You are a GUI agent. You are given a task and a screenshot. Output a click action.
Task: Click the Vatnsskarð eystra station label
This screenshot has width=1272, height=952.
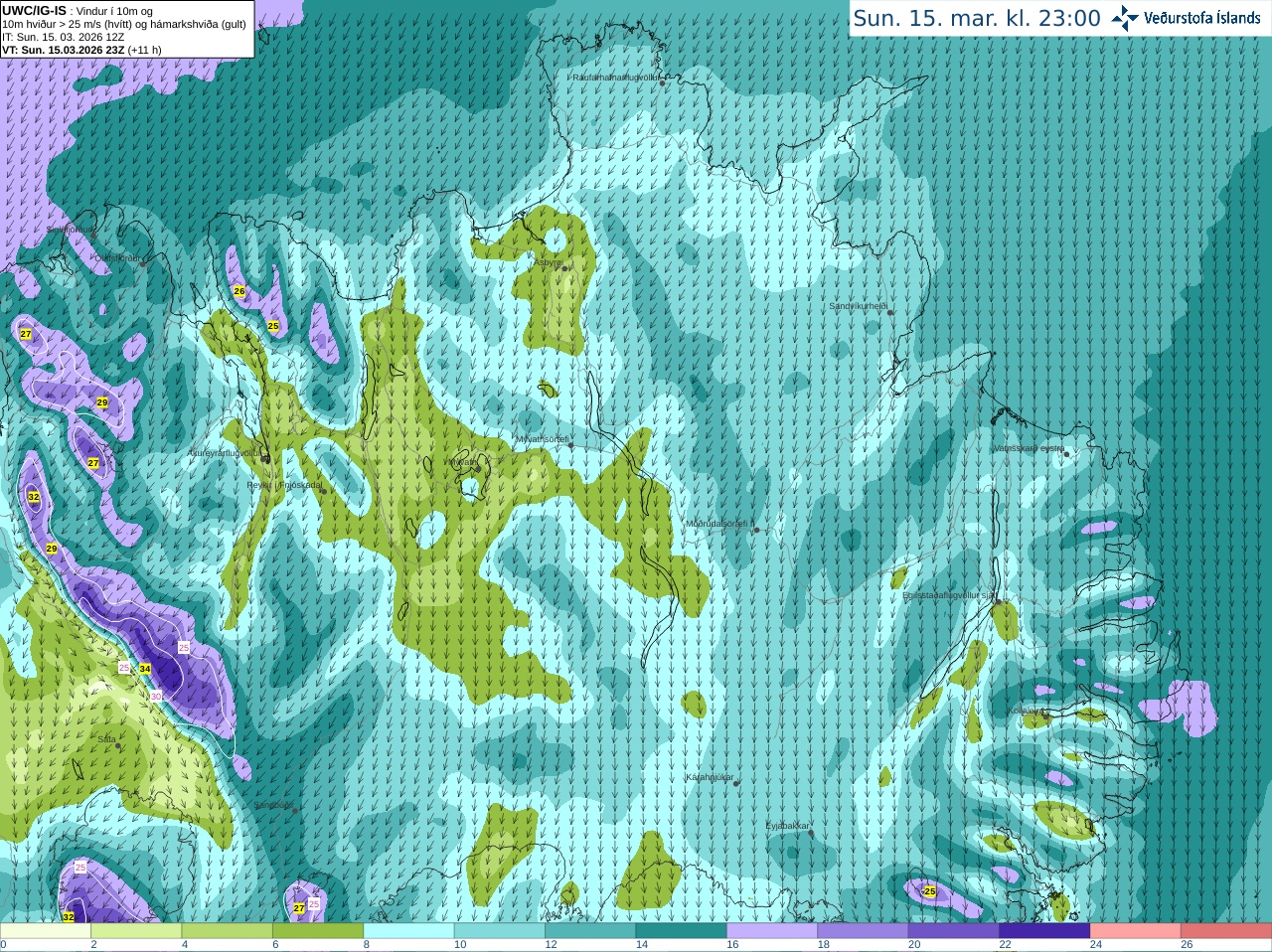[1029, 448]
